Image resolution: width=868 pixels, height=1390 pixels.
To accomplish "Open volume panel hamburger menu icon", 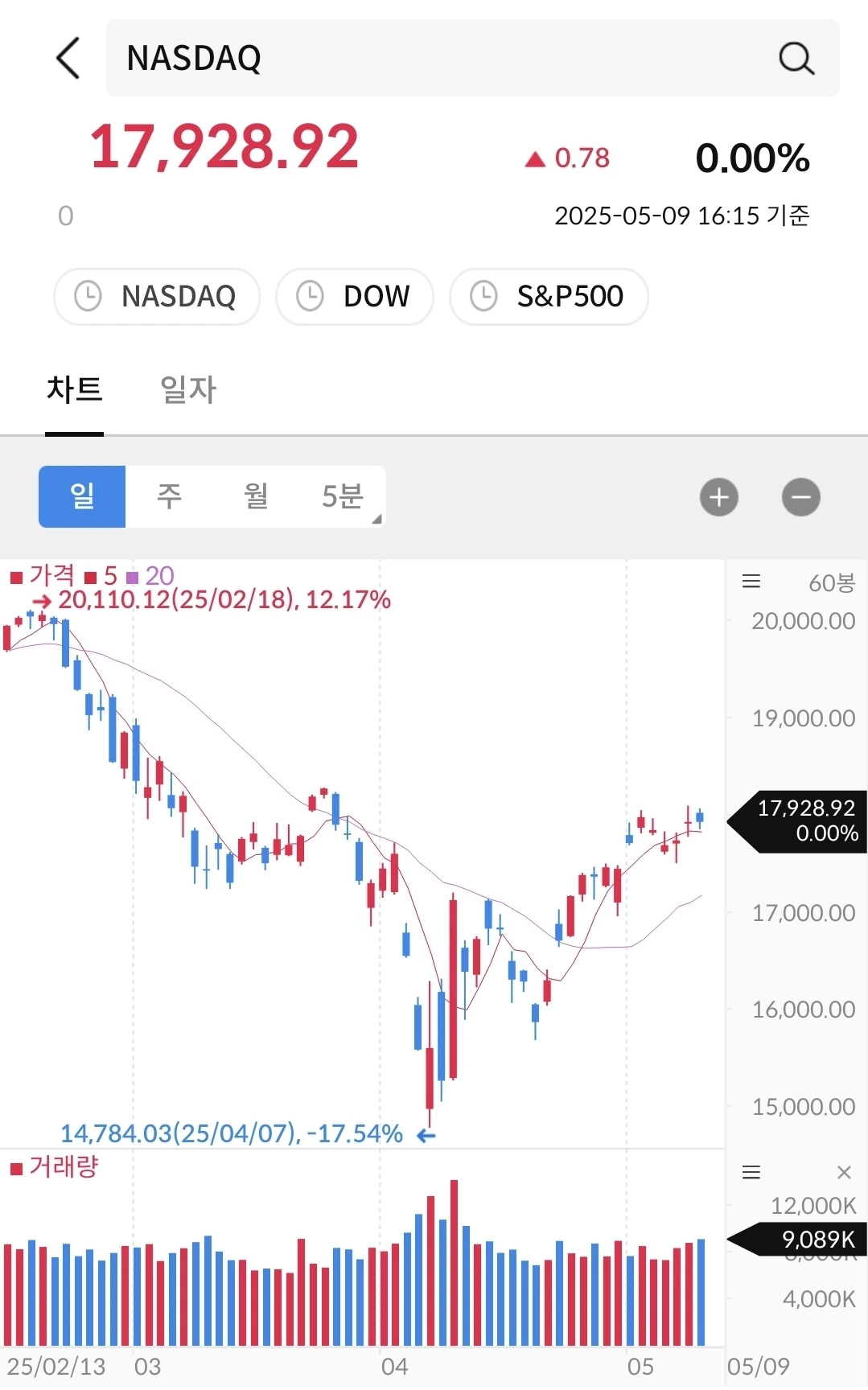I will (751, 1172).
